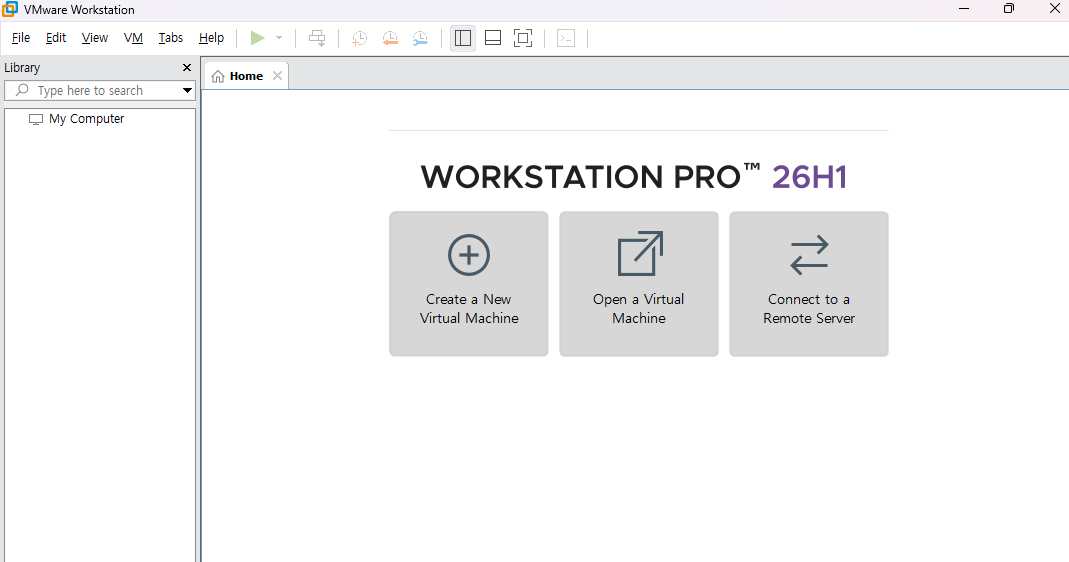Open the VM menu
This screenshot has height=562, width=1069.
coord(134,38)
